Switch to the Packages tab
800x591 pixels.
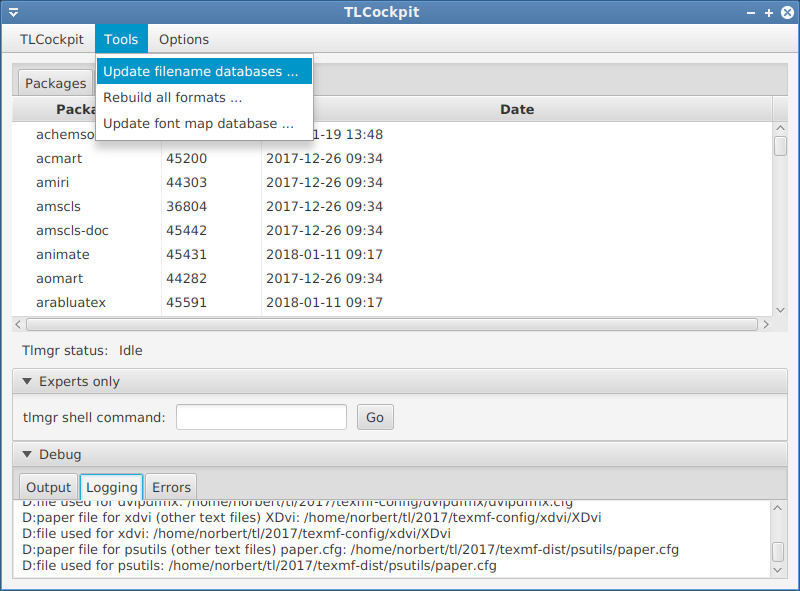[55, 83]
